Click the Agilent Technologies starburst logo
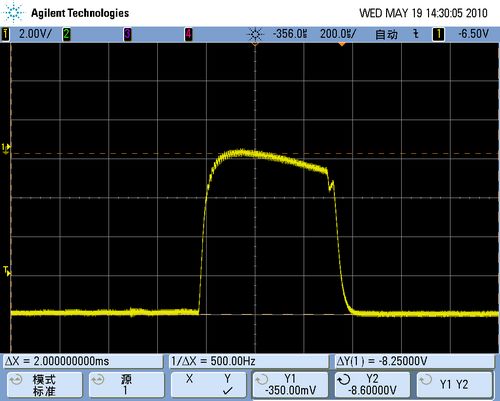Image resolution: width=500 pixels, height=401 pixels. [13, 12]
